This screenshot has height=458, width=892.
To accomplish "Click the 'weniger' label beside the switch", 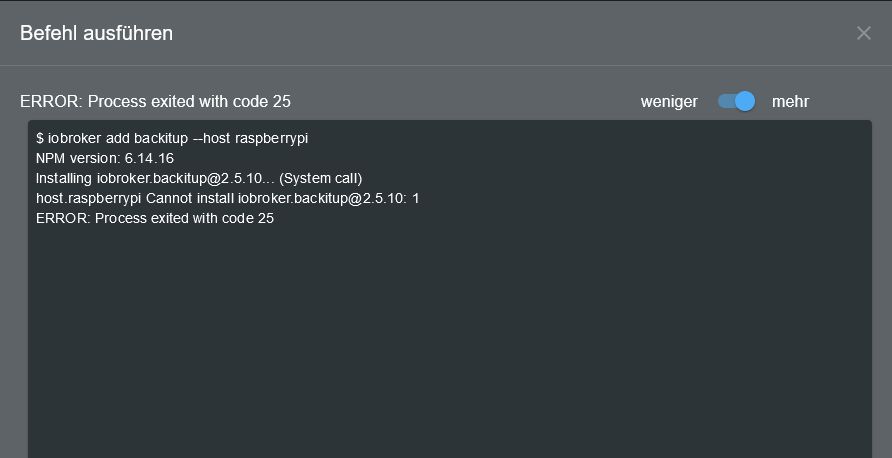I will (669, 101).
